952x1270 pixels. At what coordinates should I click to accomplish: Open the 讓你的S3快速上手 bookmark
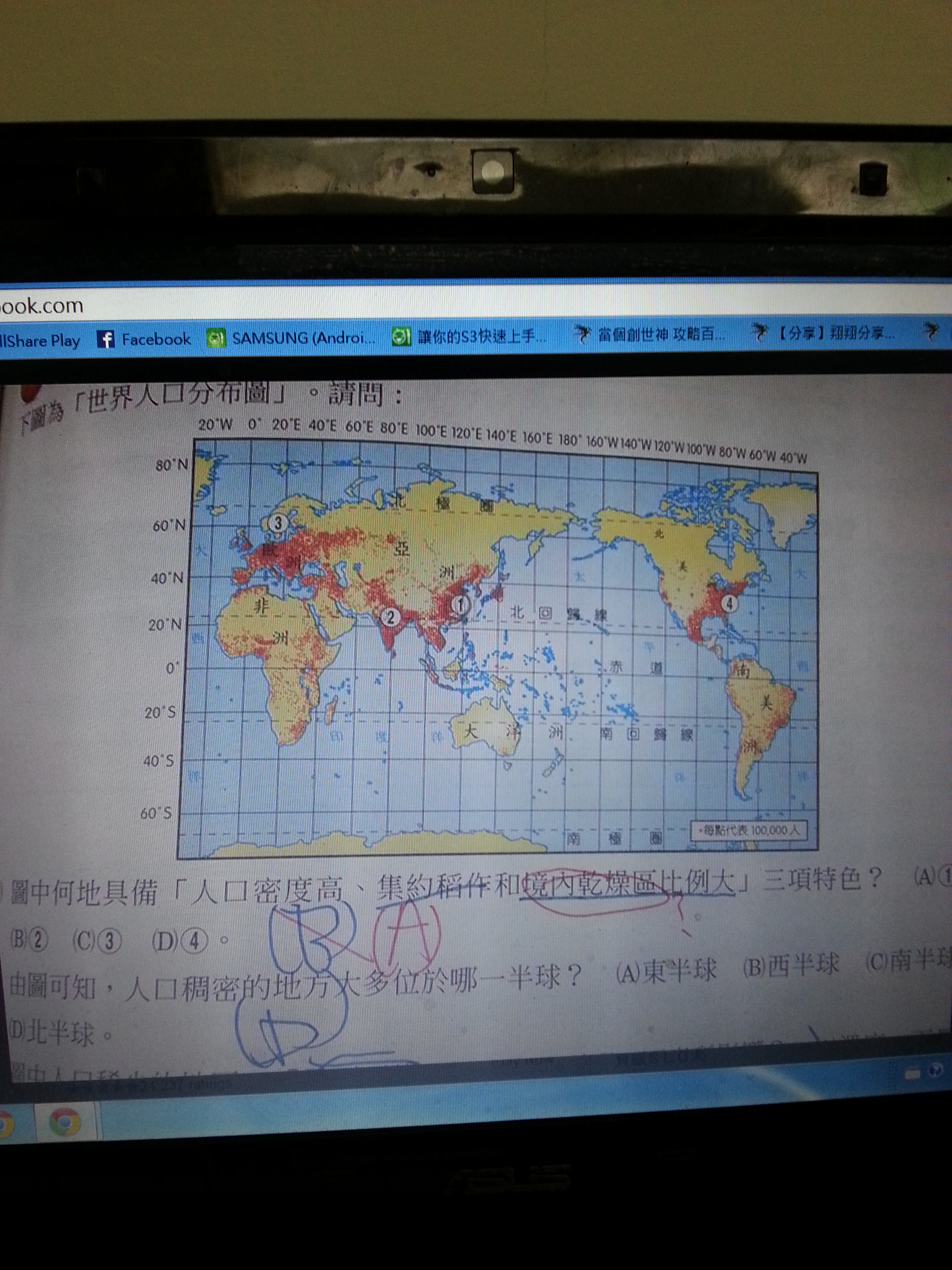481,336
